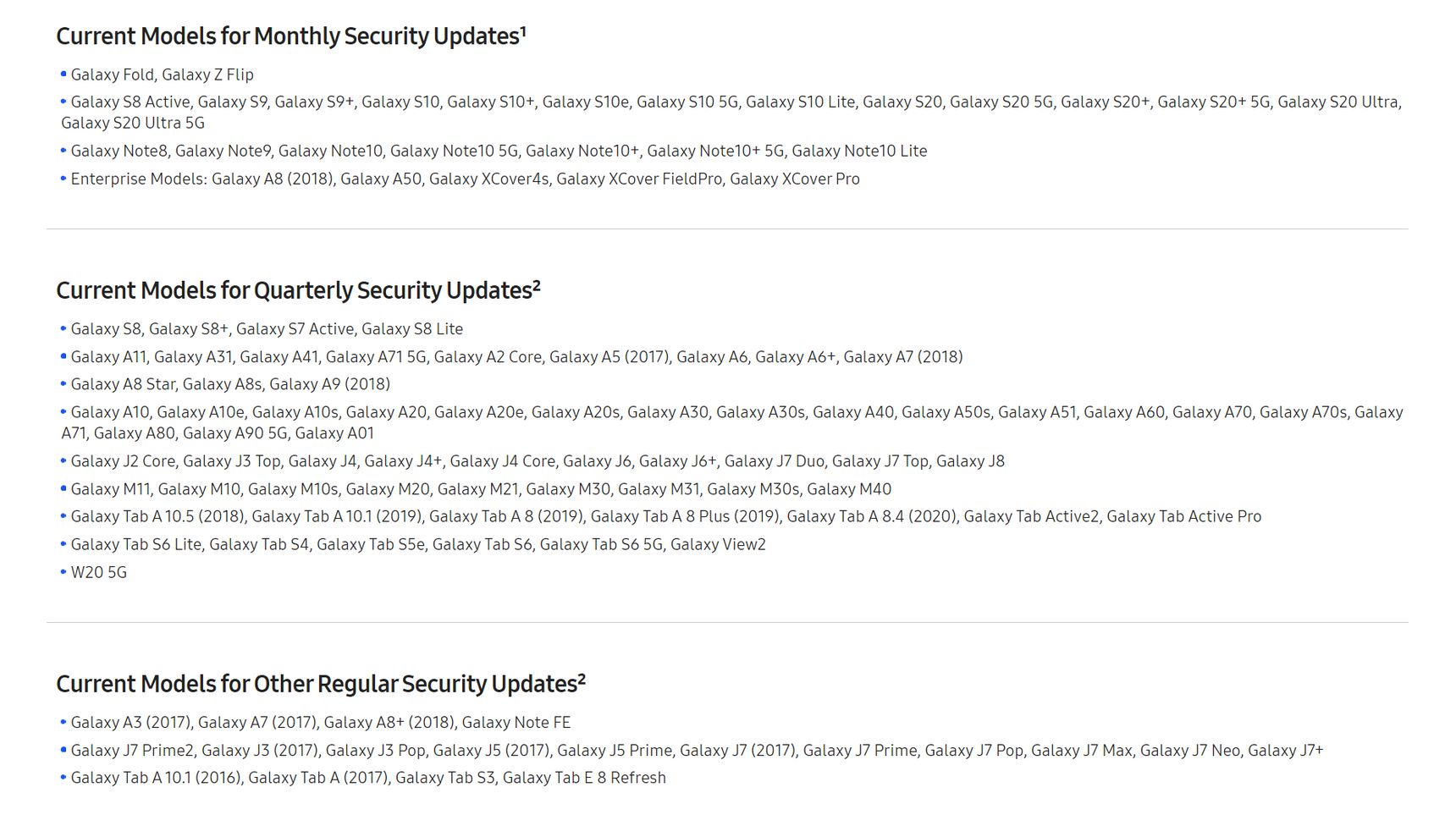The image size is (1456, 815).
Task: Click footnote superscript 1 after Monthly heading
Action: (523, 31)
